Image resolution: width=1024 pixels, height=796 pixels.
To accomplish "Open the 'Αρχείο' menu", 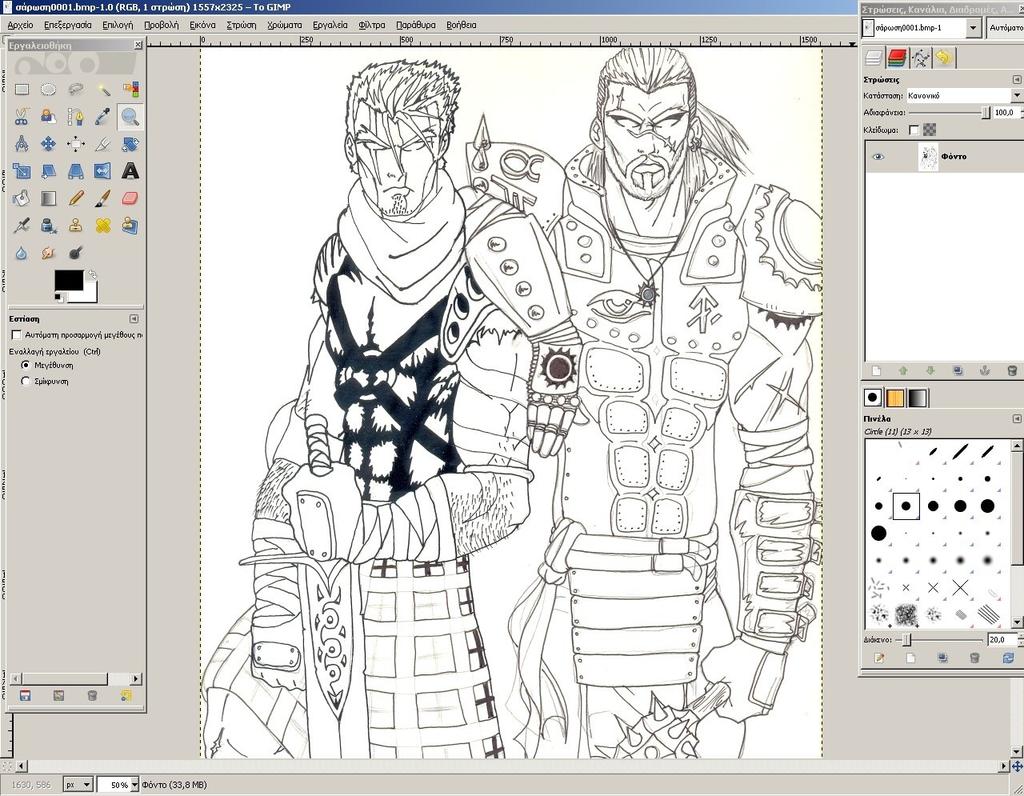I will pyautogui.click(x=20, y=25).
